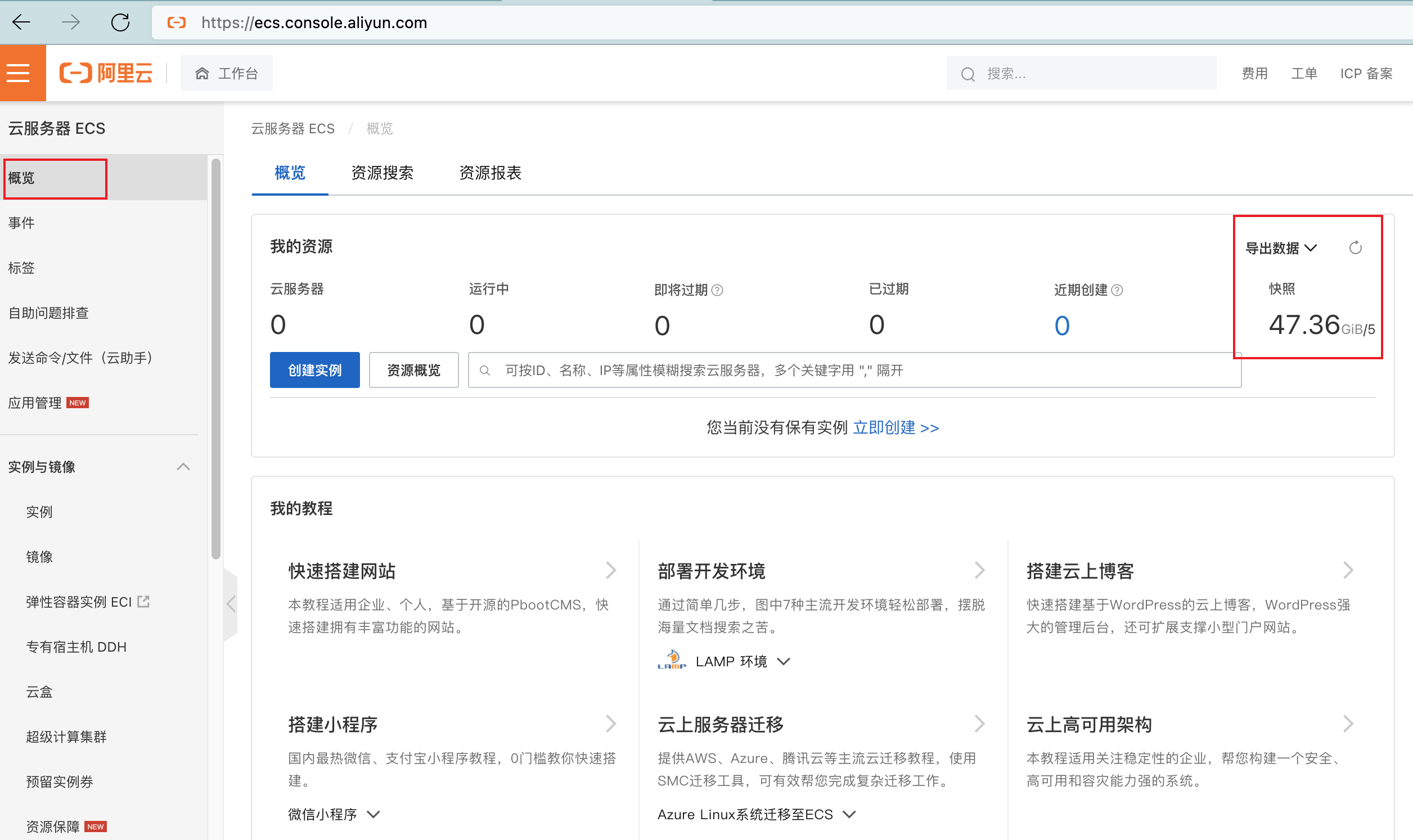Refresh My Resources panel data
1413x840 pixels.
click(1355, 247)
